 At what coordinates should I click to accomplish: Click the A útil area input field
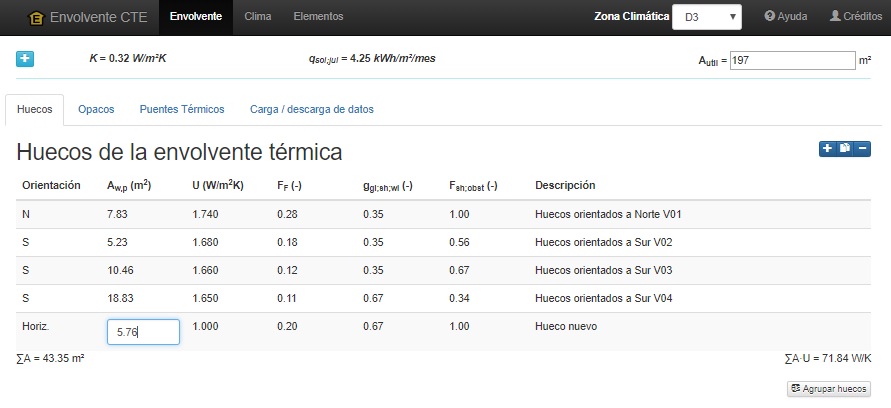pos(793,60)
